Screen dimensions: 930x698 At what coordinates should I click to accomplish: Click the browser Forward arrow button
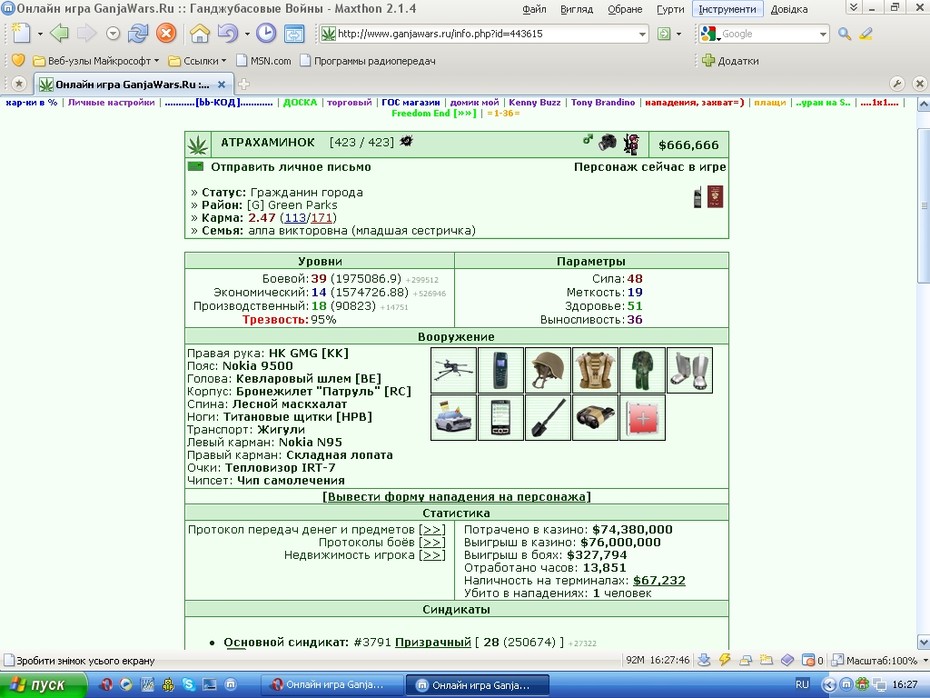[x=86, y=33]
